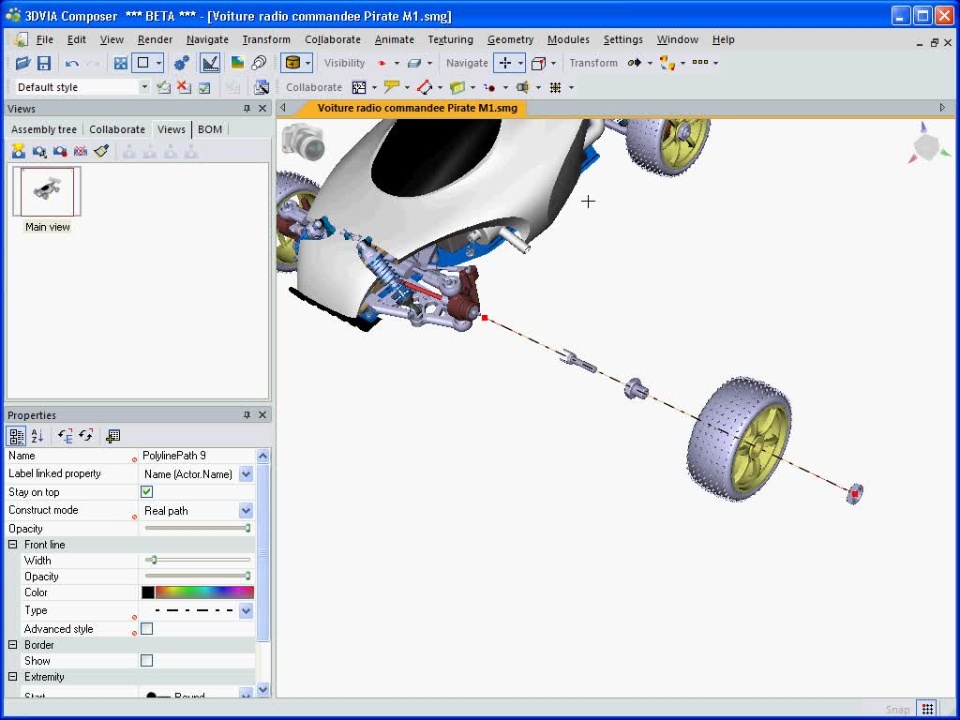Click the grid icon in status bar
960x720 pixels.
pyautogui.click(x=928, y=709)
